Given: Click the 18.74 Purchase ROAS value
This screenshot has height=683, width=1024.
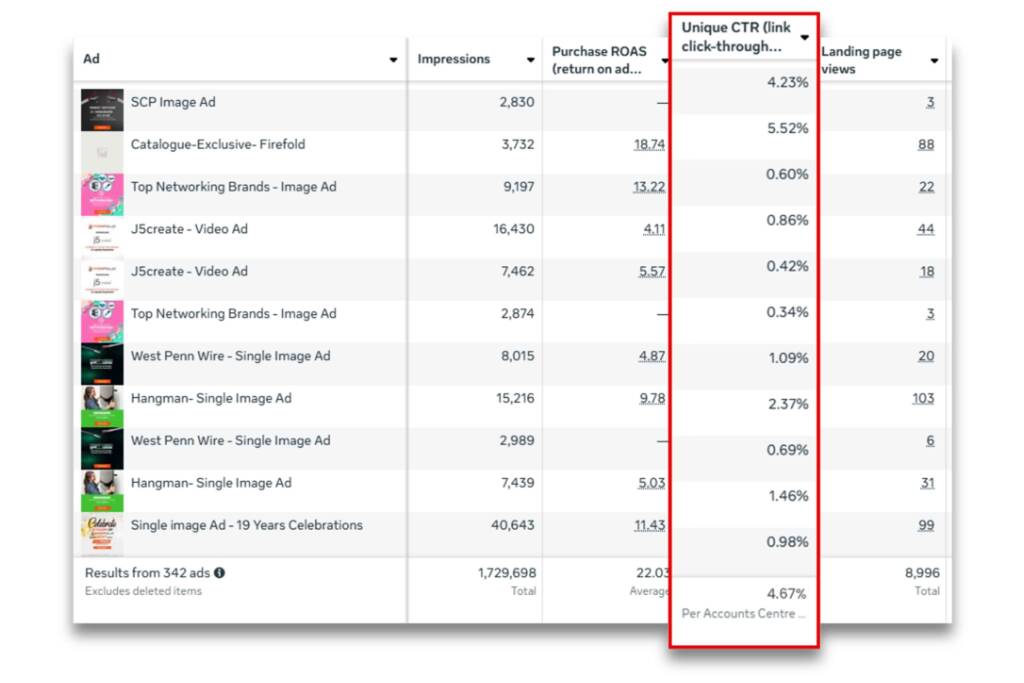Looking at the screenshot, I should 649,145.
